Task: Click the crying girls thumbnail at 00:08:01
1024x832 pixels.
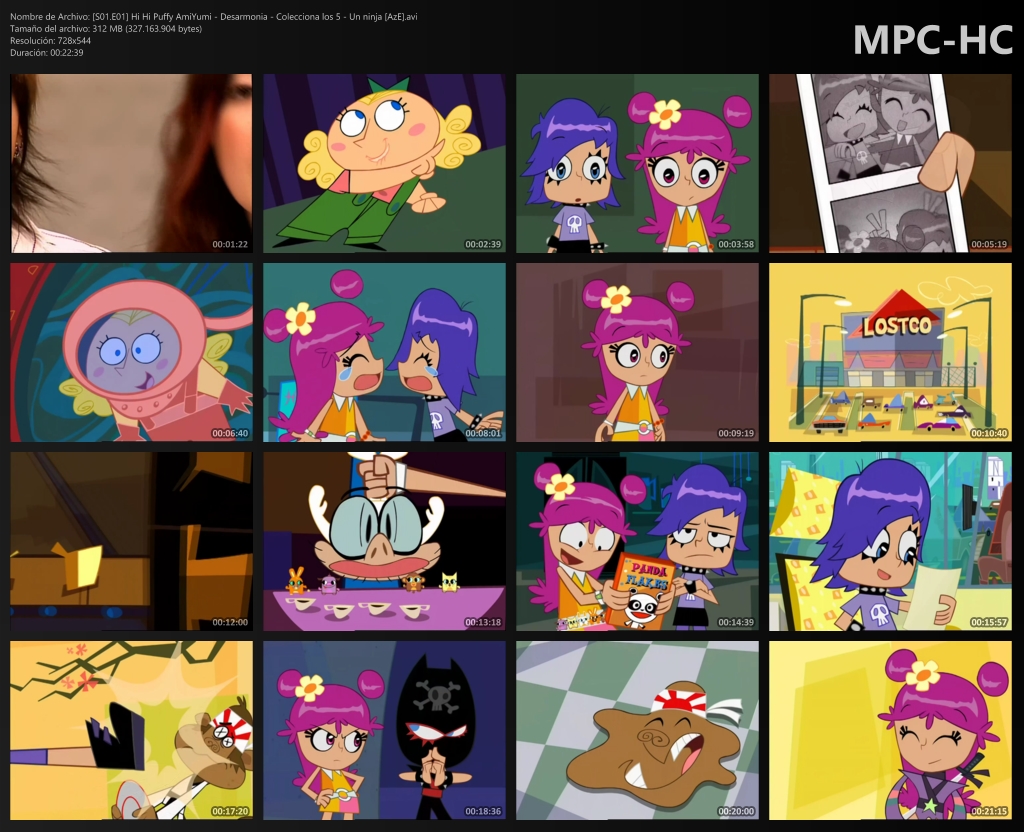Action: tap(384, 351)
